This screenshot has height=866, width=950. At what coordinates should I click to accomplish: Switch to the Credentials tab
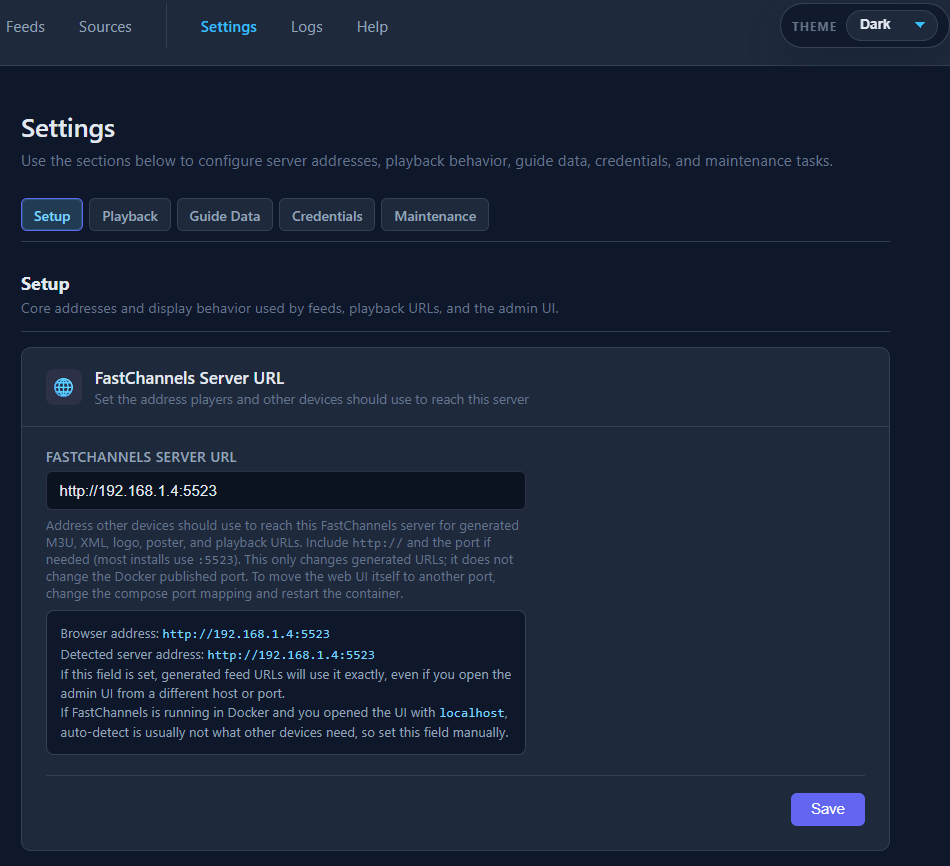(327, 215)
